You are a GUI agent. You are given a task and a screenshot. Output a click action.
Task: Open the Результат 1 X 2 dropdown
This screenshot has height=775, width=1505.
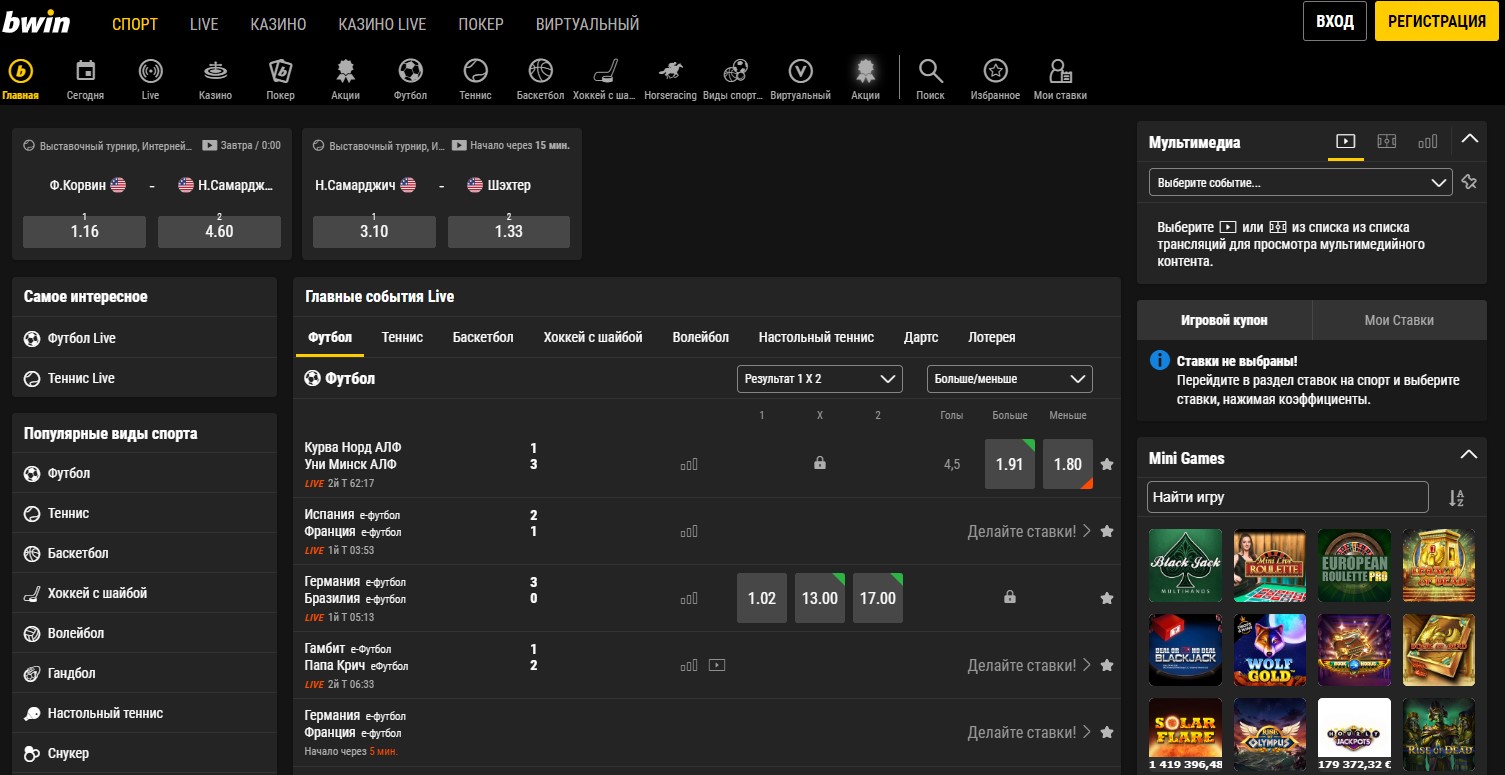click(x=819, y=379)
